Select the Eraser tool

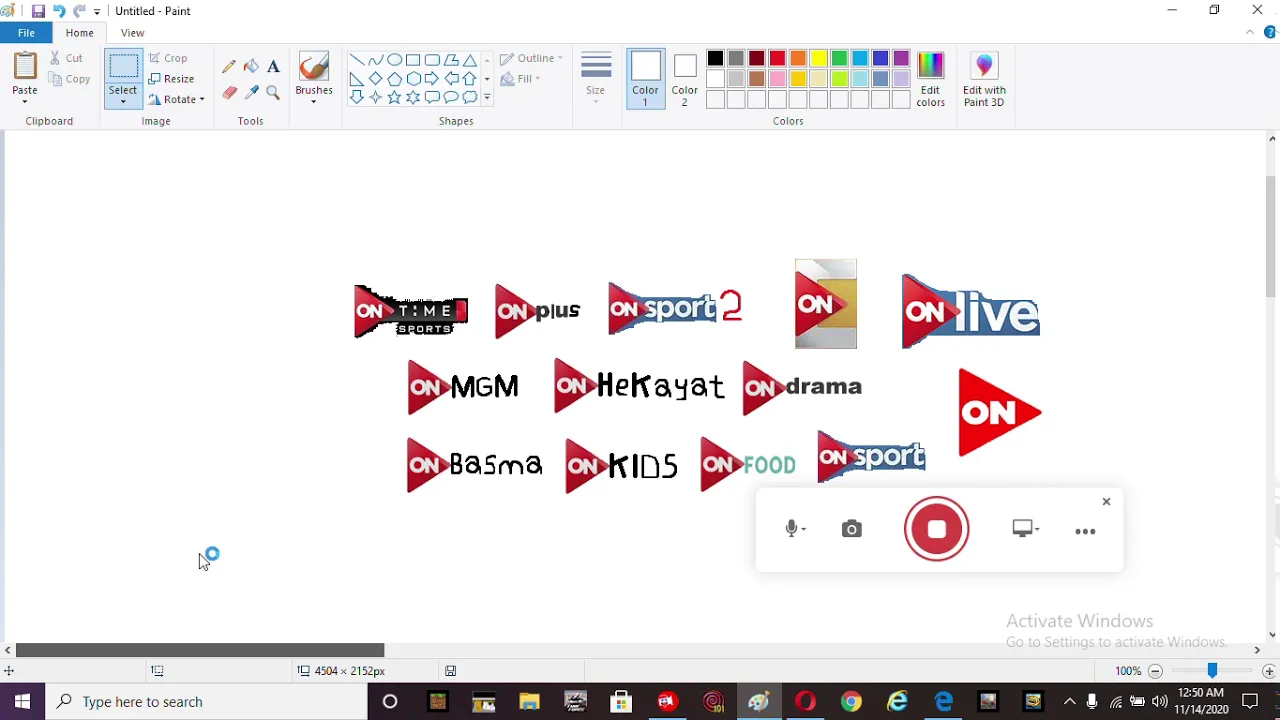(x=229, y=92)
